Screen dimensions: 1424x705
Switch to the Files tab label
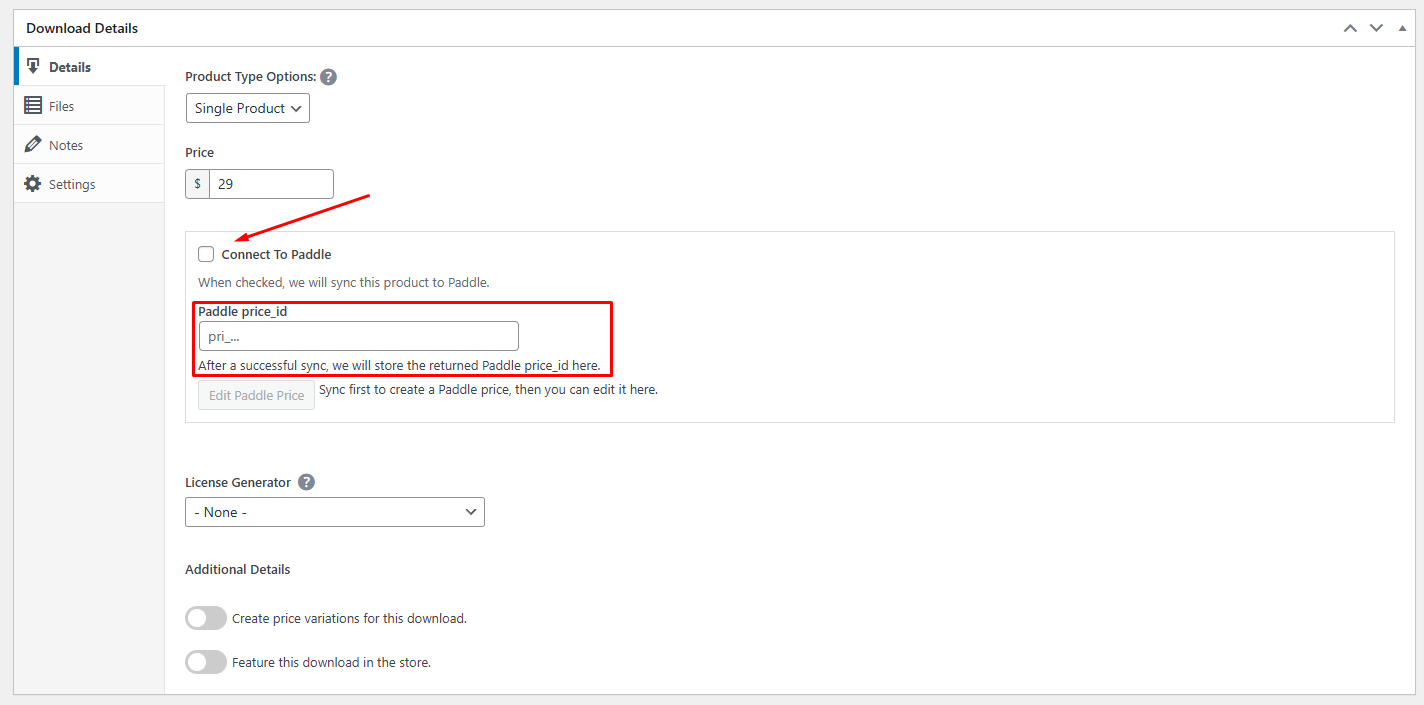[x=61, y=106]
